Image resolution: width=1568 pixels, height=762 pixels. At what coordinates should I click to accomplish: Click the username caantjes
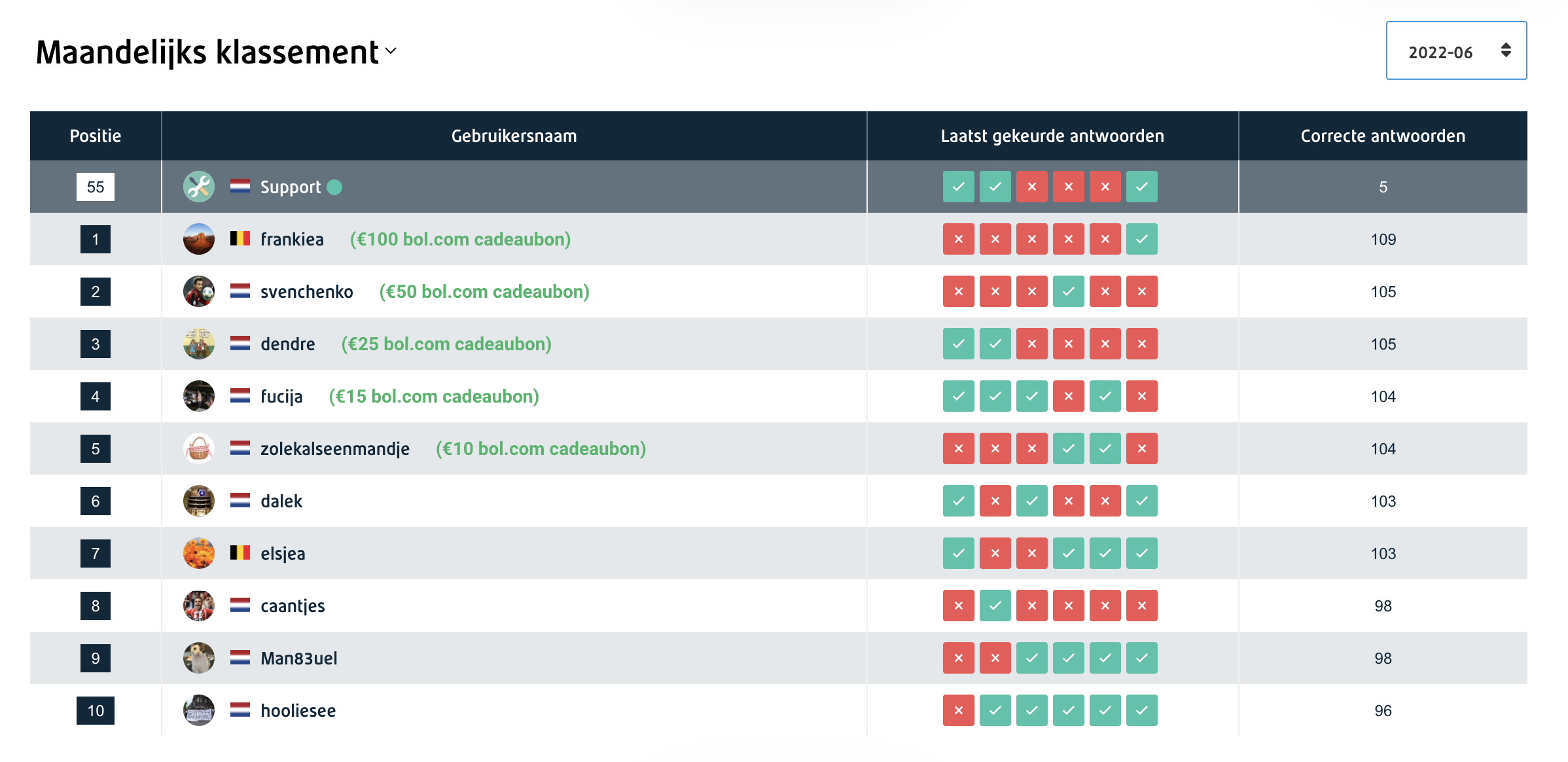click(x=293, y=606)
